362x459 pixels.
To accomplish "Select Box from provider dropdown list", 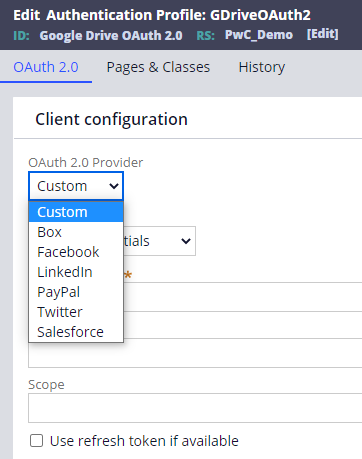I will coord(76,232).
